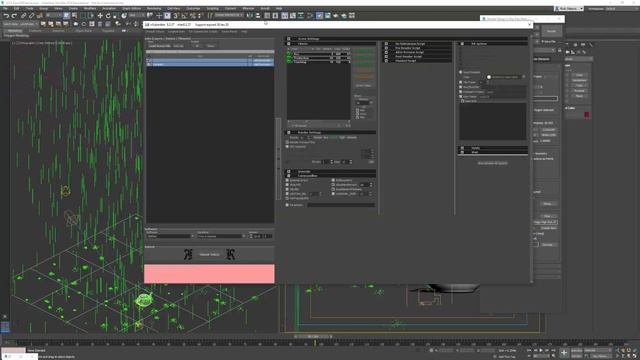Toggle the 3D Snaps icon
Screen dimensions: 640x360
click(x=176, y=16)
